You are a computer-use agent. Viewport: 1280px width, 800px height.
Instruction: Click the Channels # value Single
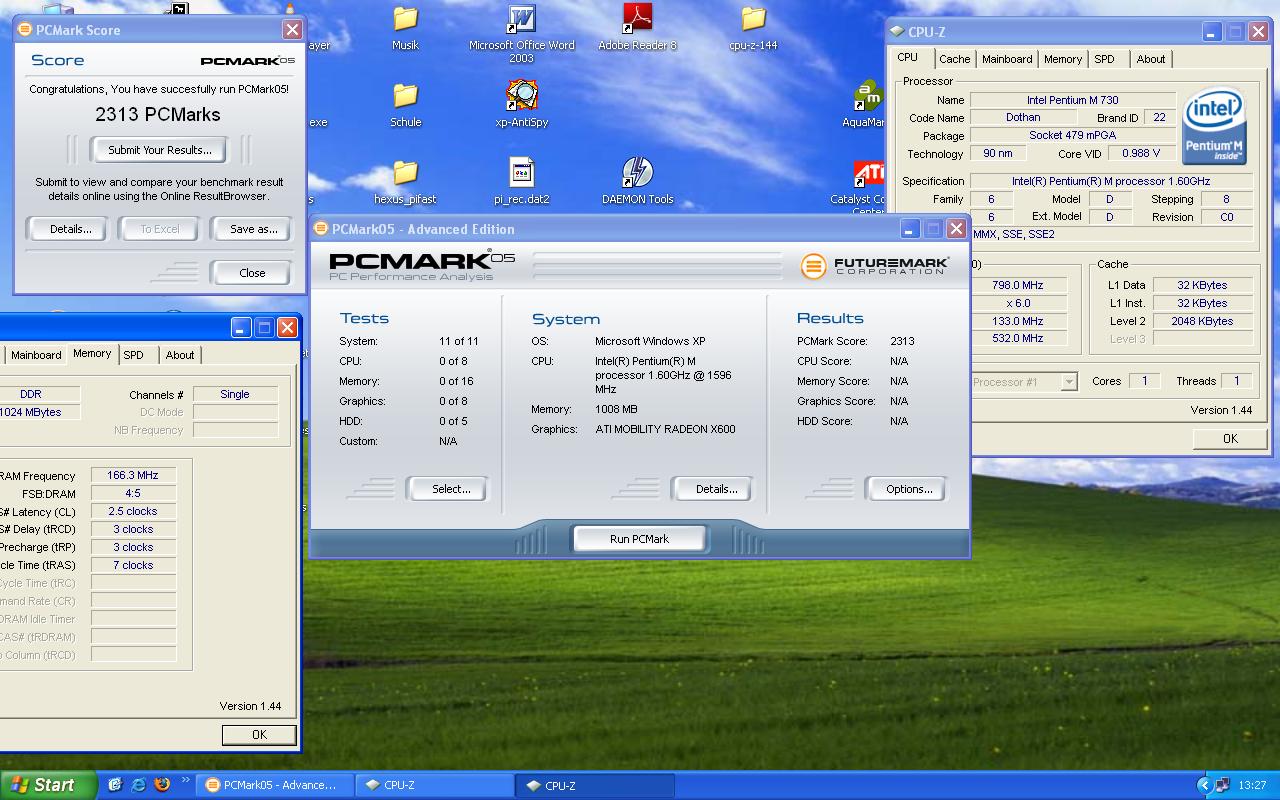click(235, 394)
